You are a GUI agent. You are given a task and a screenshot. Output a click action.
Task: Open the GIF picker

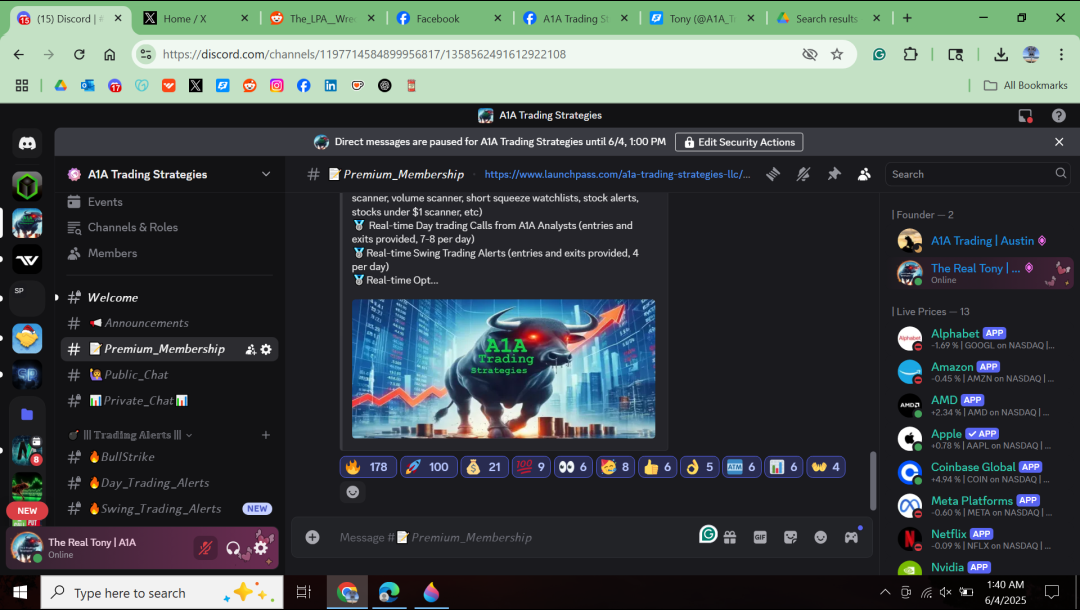coord(760,537)
